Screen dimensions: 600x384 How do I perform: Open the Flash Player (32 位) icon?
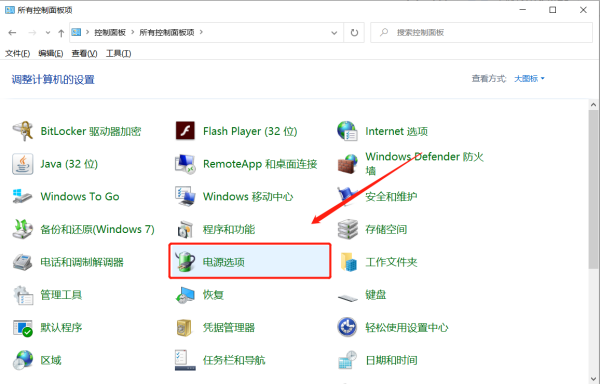(x=185, y=131)
